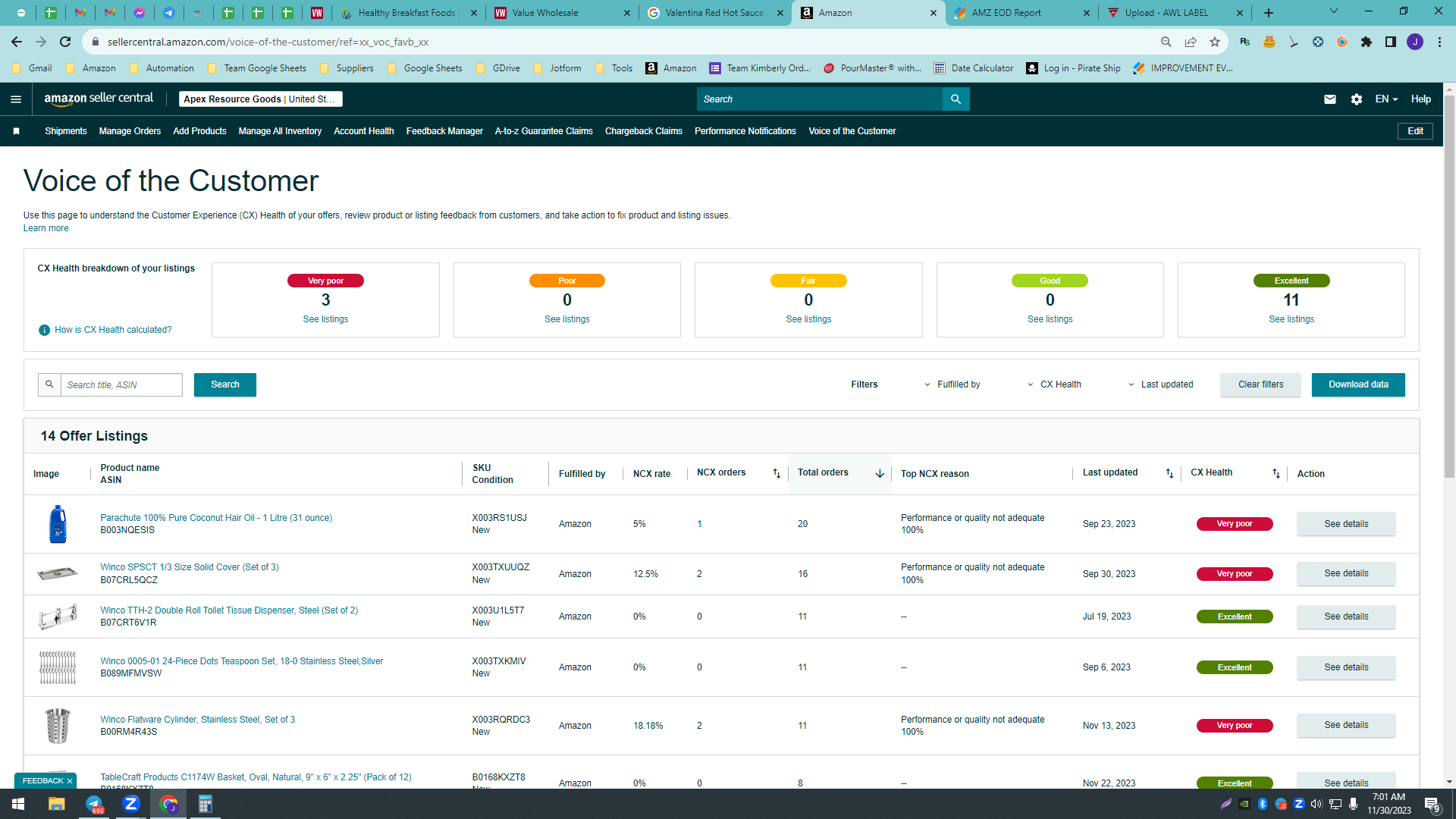This screenshot has height=819, width=1456.
Task: Open the Windows Start menu
Action: [x=18, y=804]
